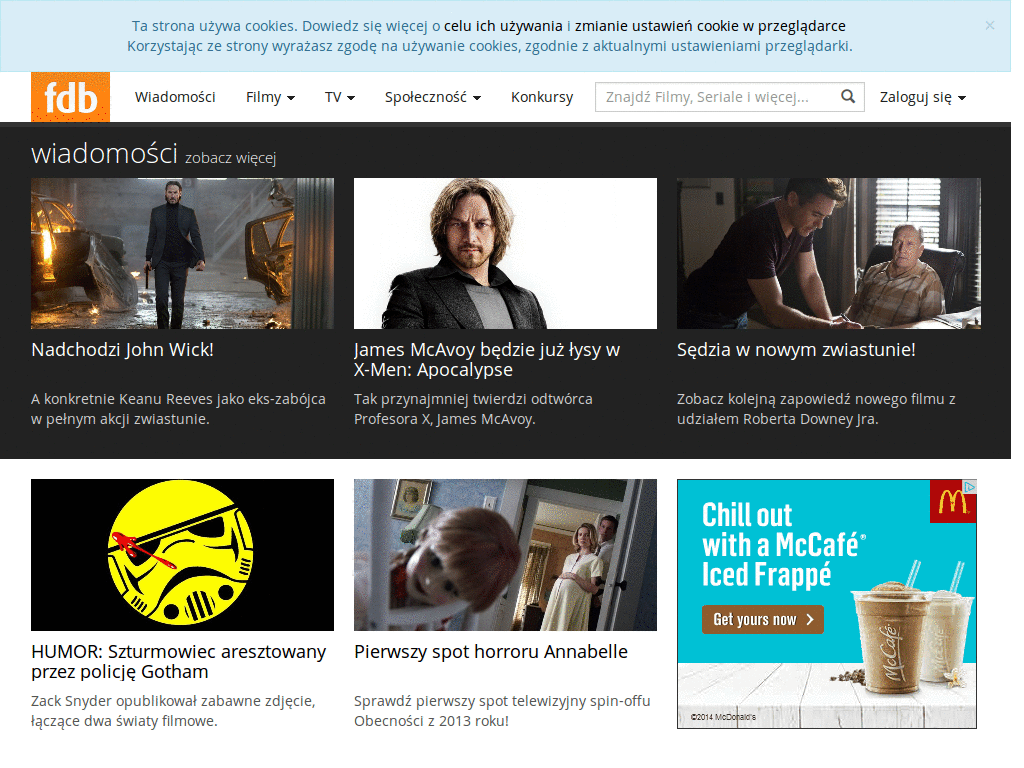The height and width of the screenshot is (768, 1024).
Task: Click 'Tak przynajmniej twierdzi odtwórca' summary text
Action: pyautogui.click(x=473, y=409)
